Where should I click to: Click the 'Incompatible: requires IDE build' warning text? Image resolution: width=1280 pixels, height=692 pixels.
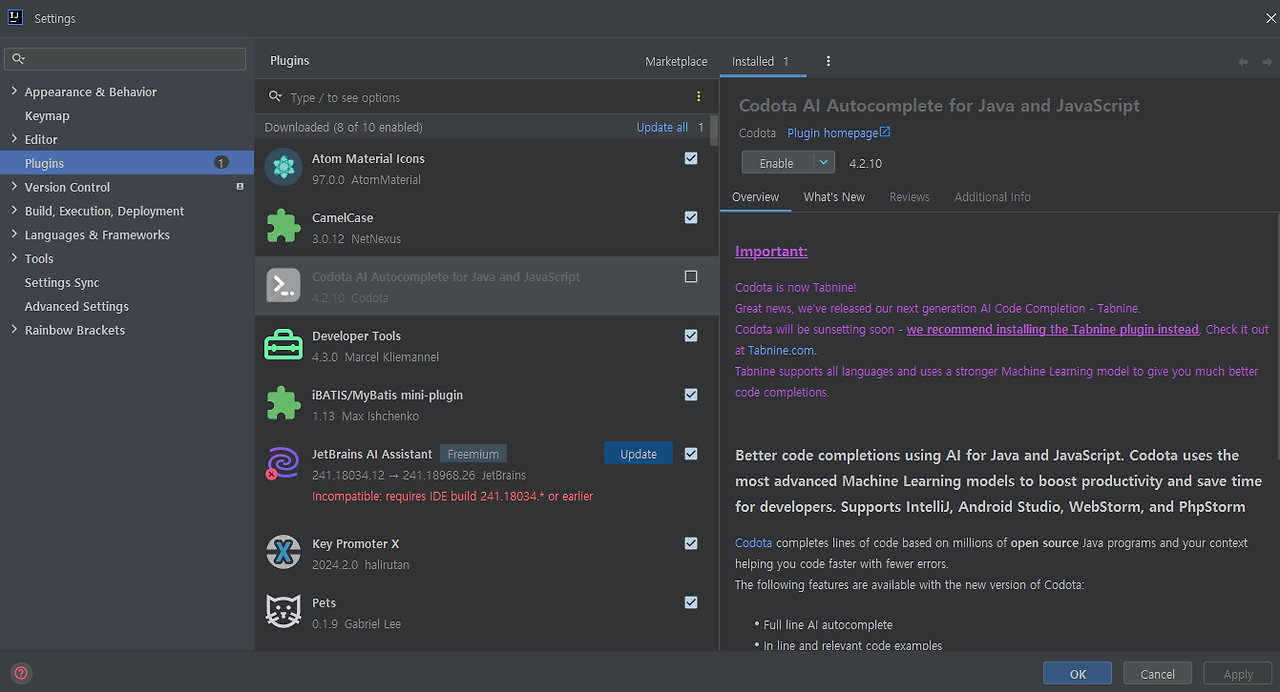tap(452, 496)
